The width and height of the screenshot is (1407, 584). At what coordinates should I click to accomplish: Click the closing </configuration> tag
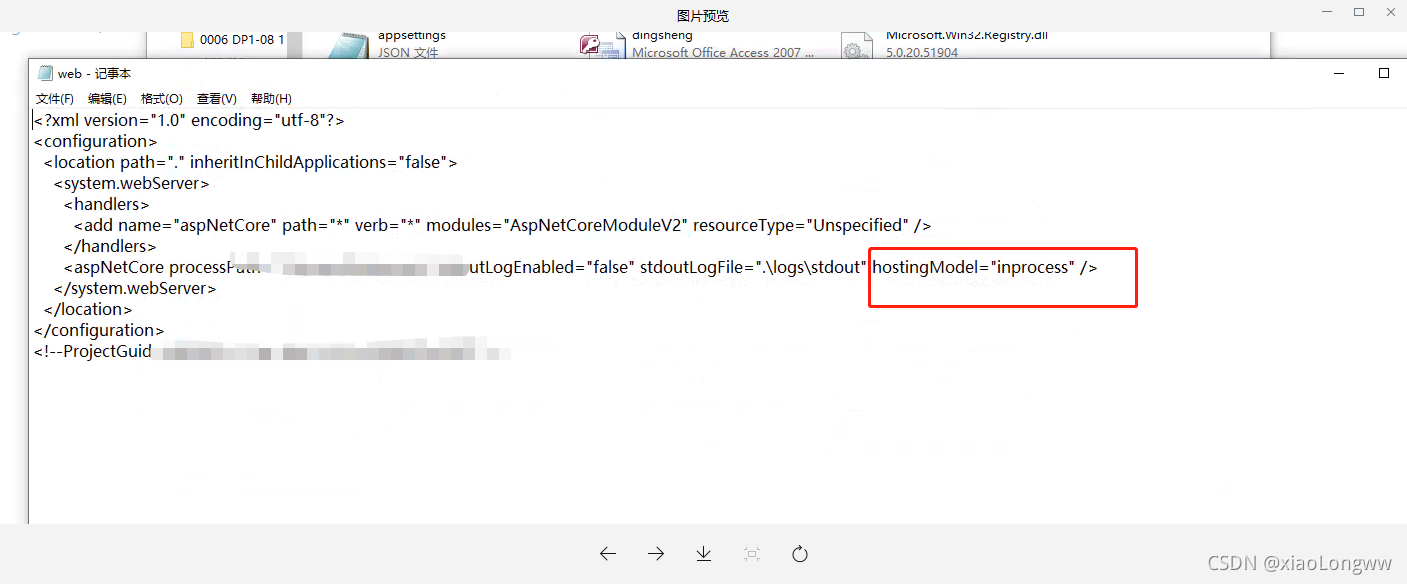(99, 330)
